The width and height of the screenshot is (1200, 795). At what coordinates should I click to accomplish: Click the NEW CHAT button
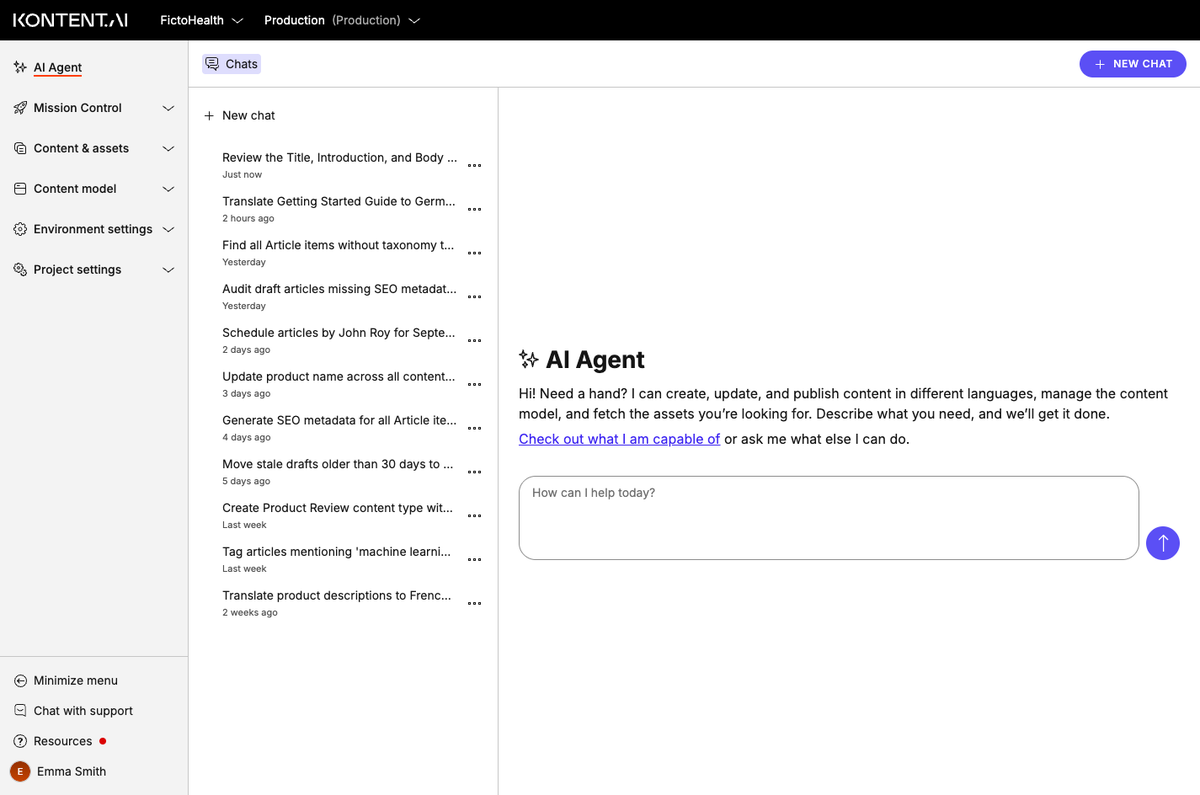pyautogui.click(x=1132, y=63)
